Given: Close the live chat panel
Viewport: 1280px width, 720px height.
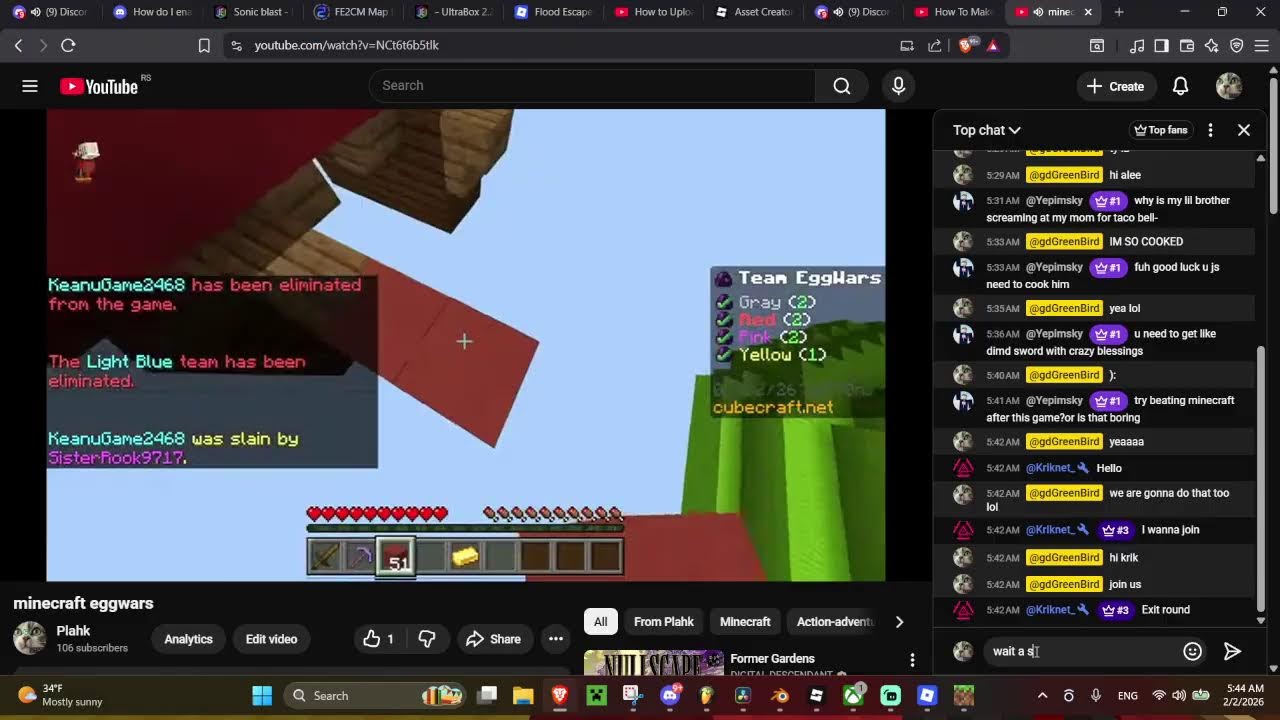Looking at the screenshot, I should [1244, 130].
